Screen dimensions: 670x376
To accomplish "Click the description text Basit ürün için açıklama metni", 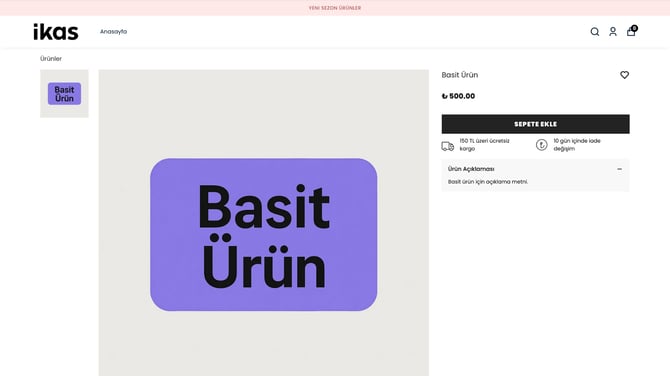I will point(488,182).
